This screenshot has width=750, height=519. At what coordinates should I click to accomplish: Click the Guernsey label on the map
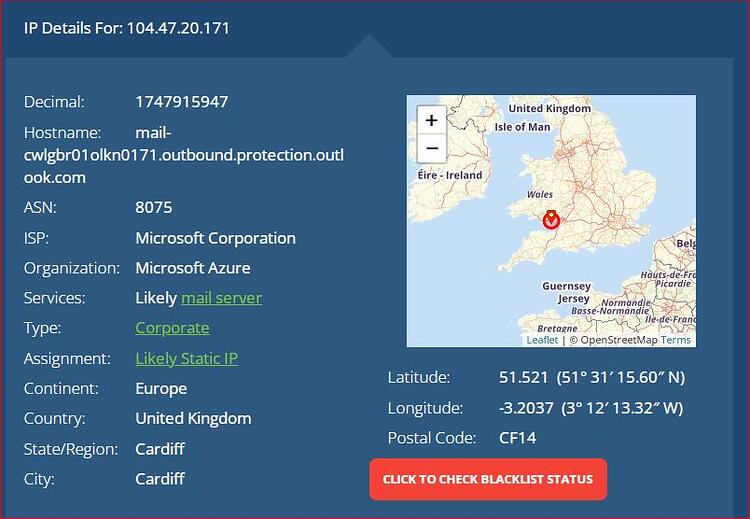click(x=566, y=286)
